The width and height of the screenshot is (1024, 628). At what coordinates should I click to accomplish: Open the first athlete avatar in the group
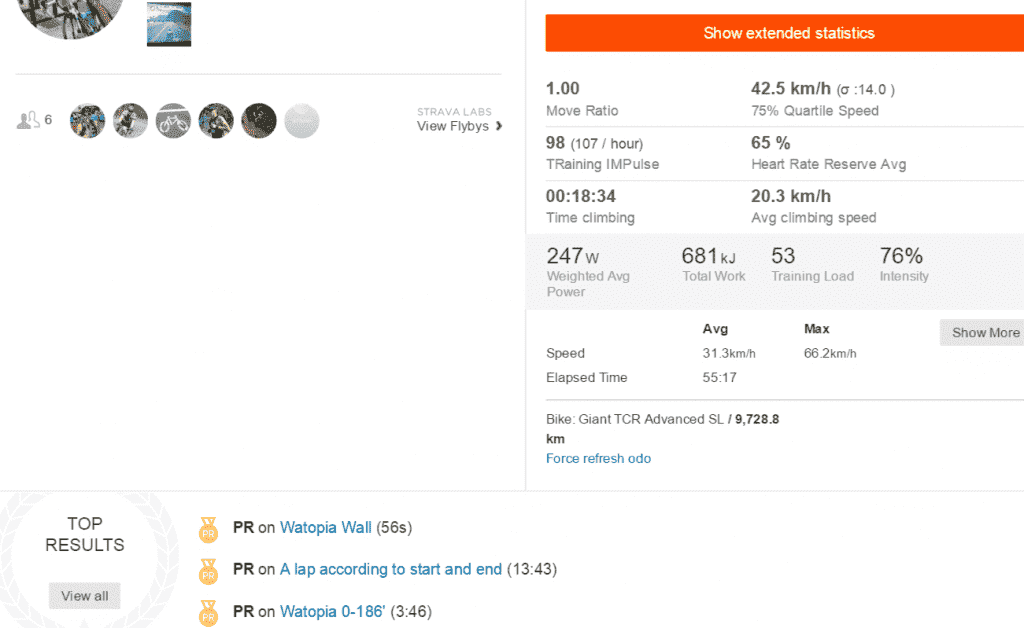pos(88,121)
